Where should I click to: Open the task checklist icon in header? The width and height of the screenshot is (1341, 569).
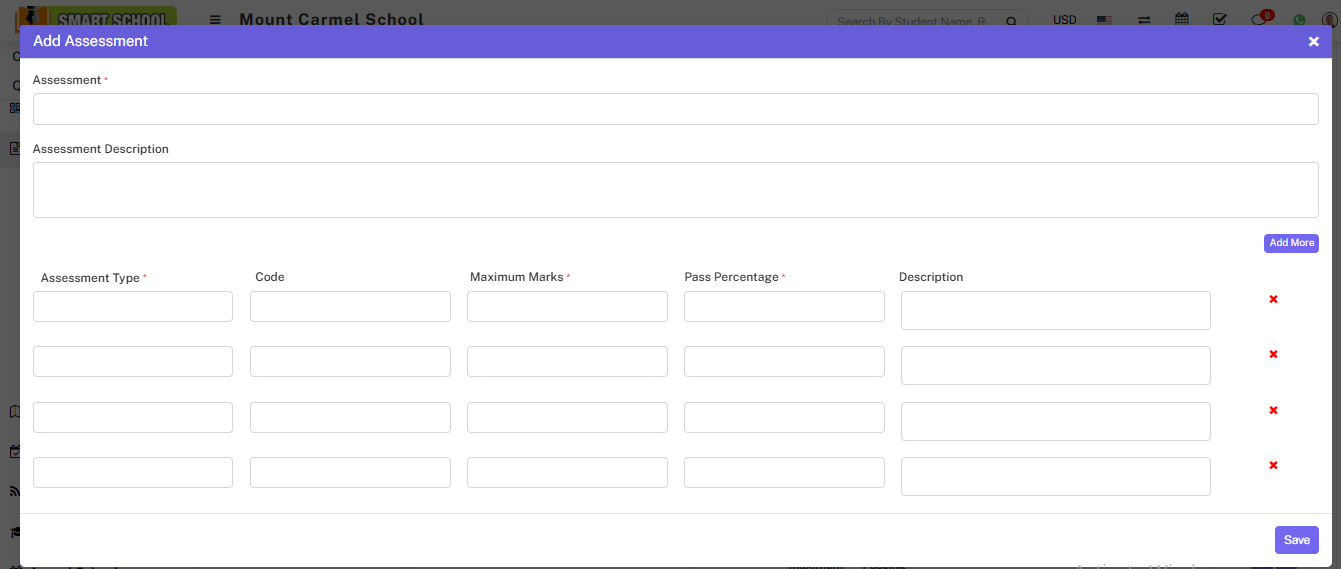(x=1219, y=19)
